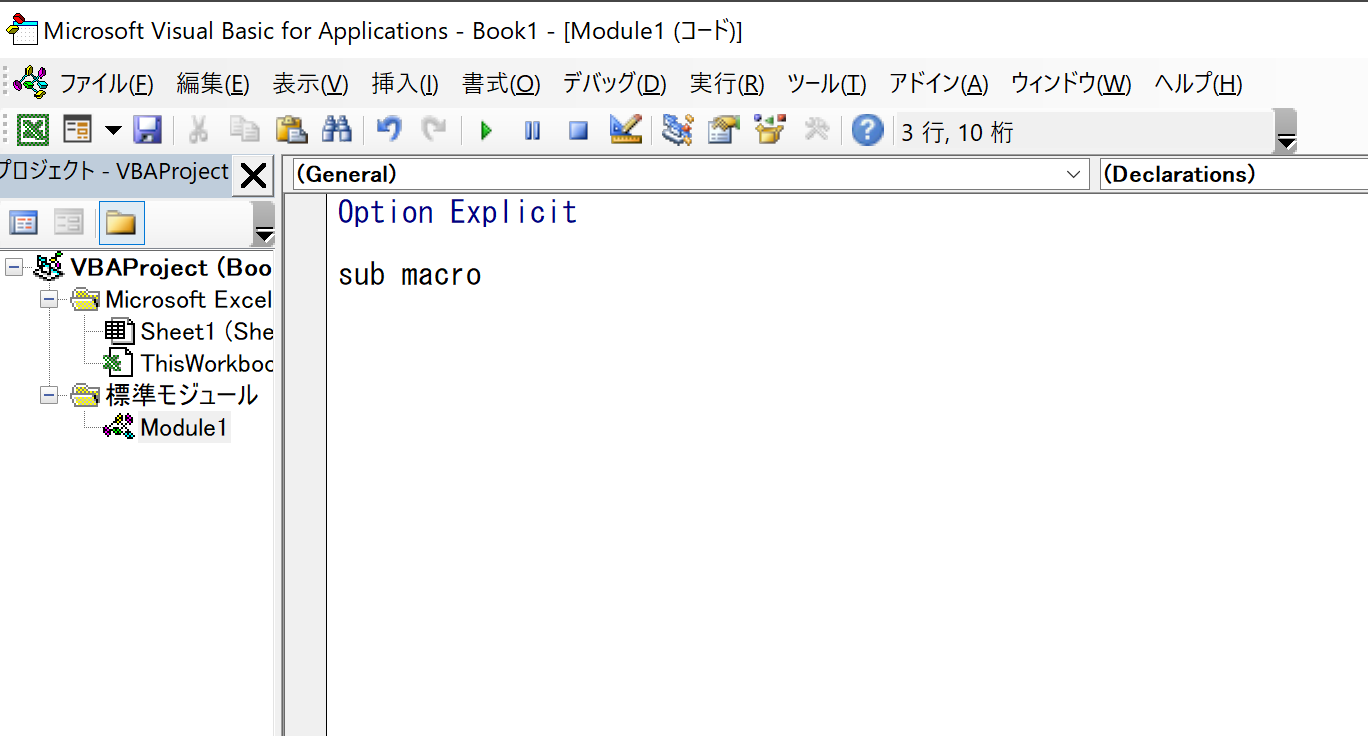Open the (General) object dropdown
This screenshot has height=736, width=1368.
coord(1075,175)
